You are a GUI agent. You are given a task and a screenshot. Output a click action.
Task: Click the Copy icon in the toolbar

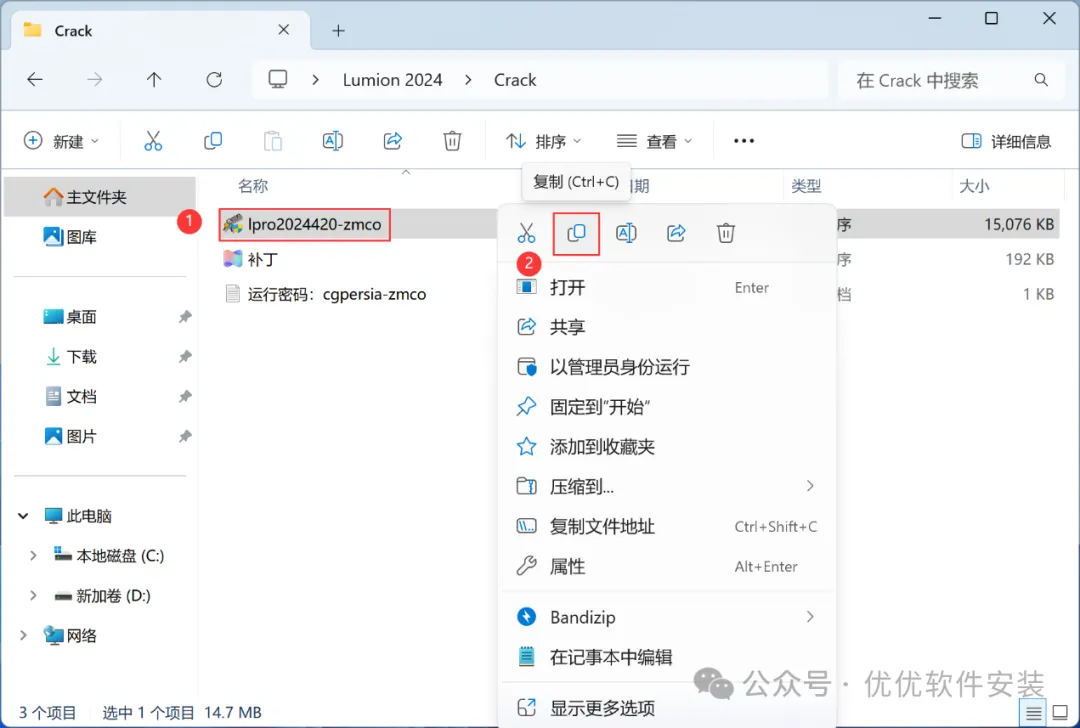(x=213, y=141)
